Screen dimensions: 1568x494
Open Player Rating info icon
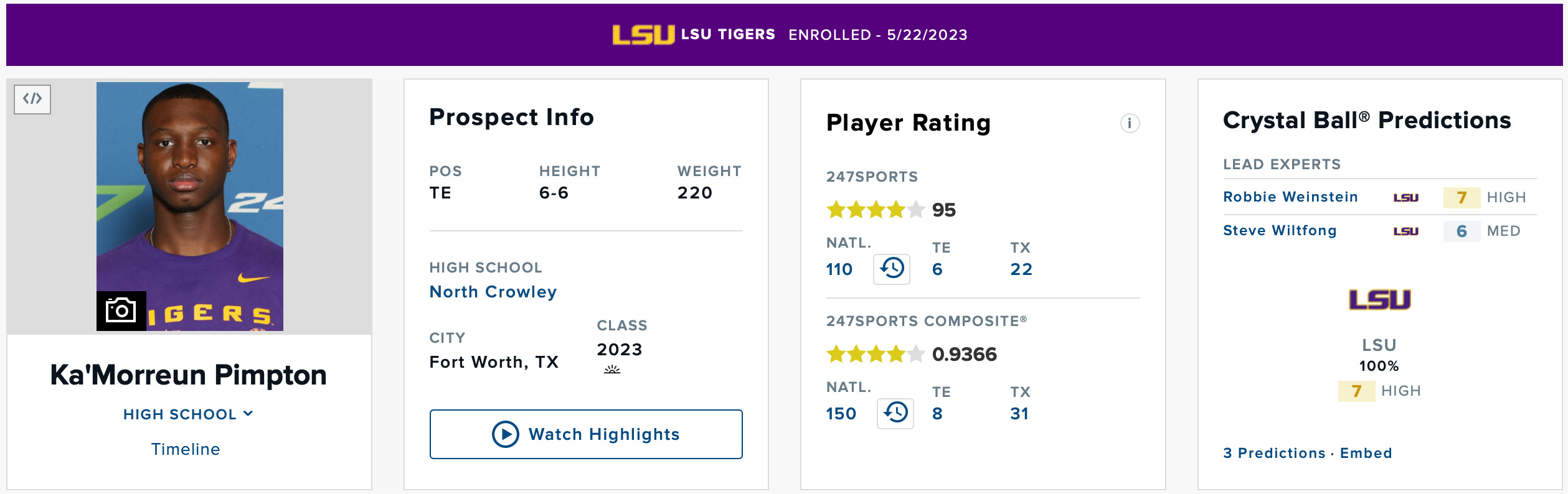tap(1130, 123)
